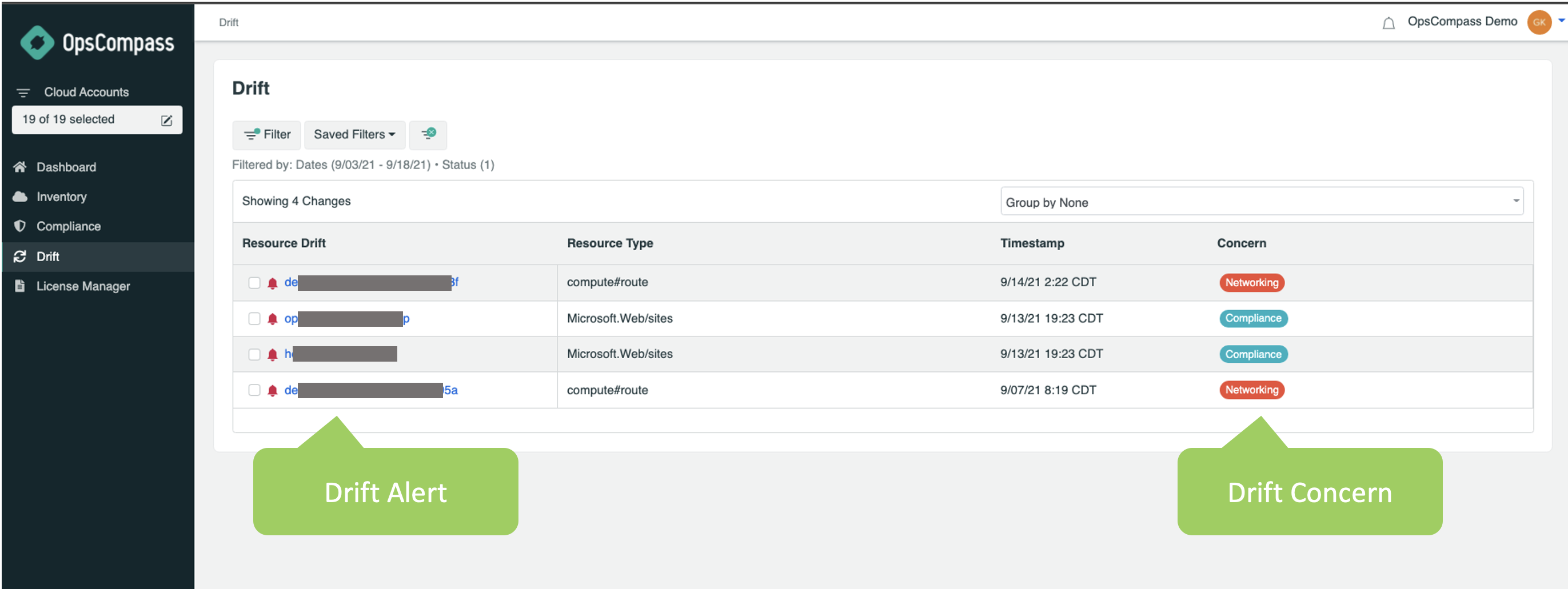Click the Cloud Accounts filter lines icon
Screen dimensions: 1568x589
(x=23, y=93)
